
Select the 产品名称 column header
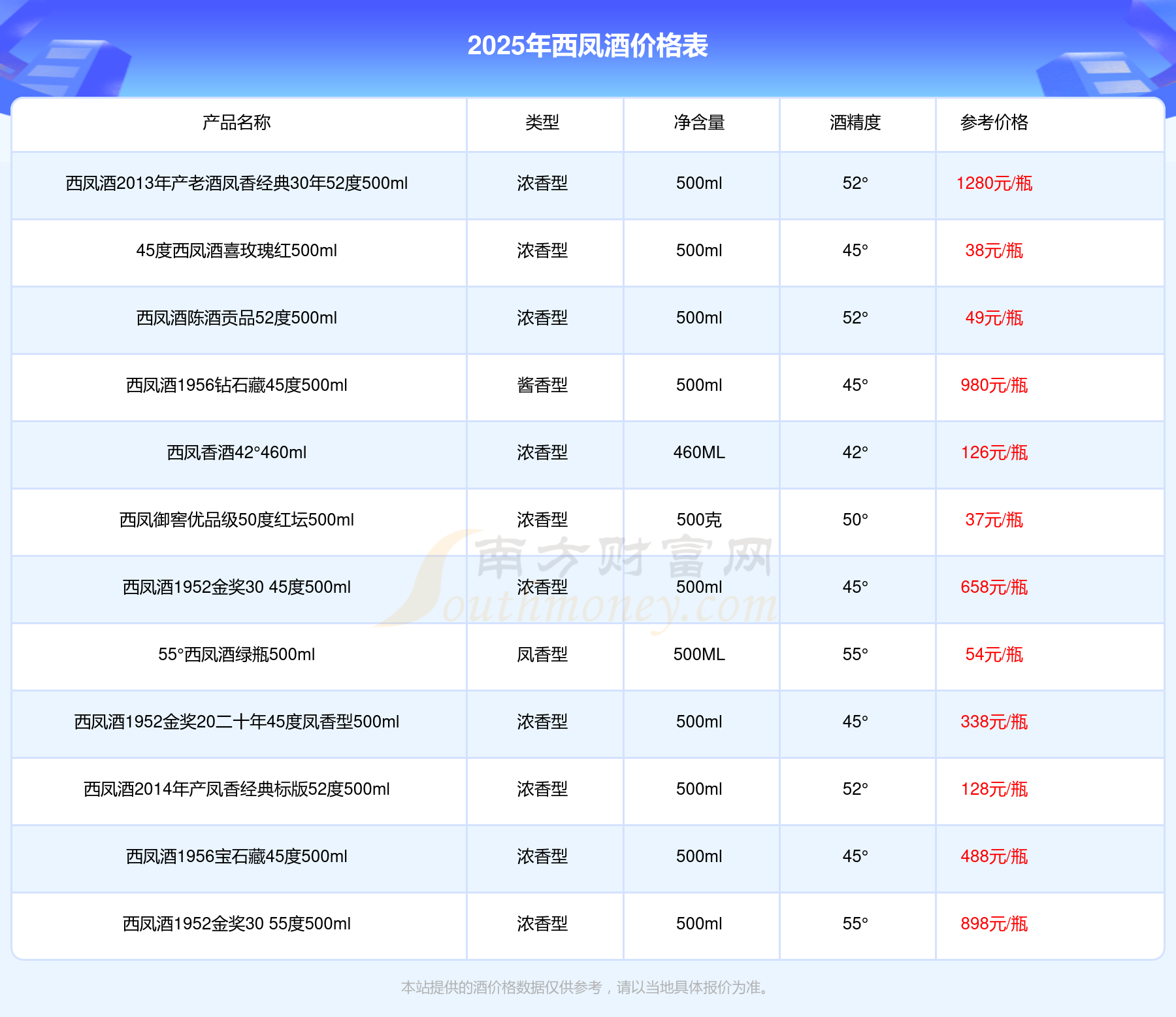click(x=237, y=122)
